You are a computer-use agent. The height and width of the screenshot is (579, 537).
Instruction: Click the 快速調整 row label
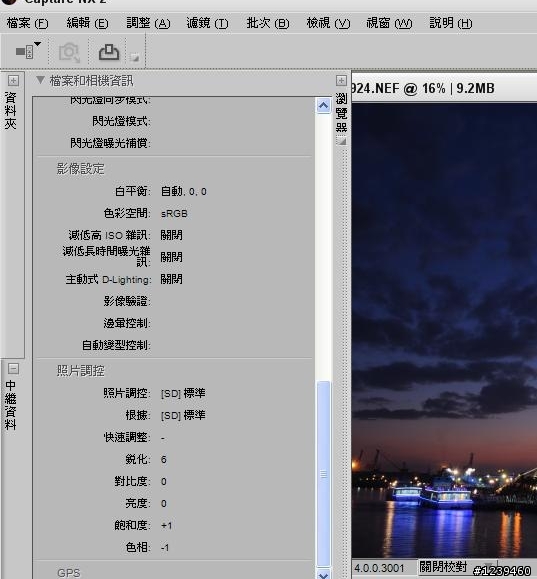point(127,437)
